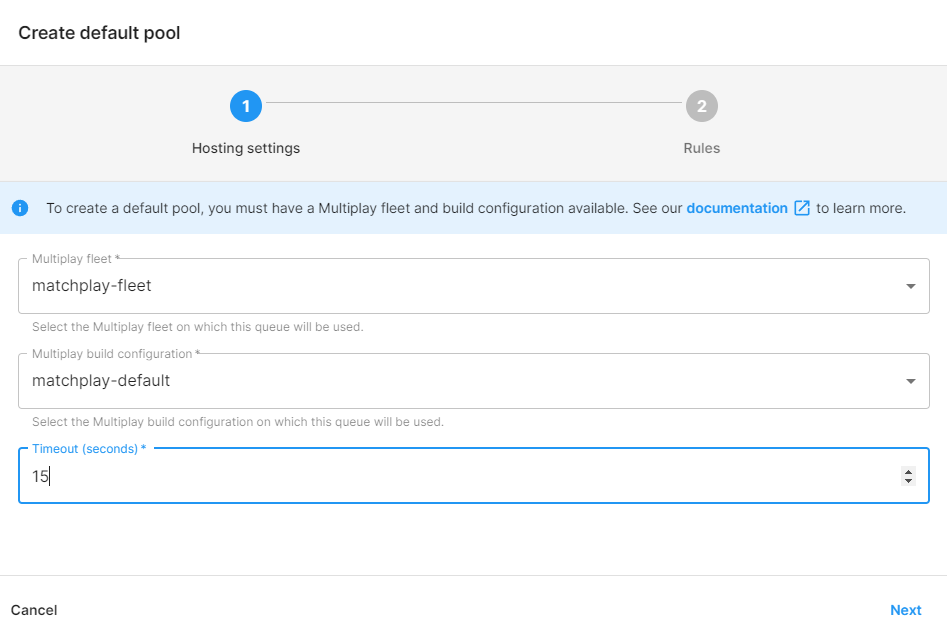
Task: Click the matchplay-fleet selected value
Action: 92,286
